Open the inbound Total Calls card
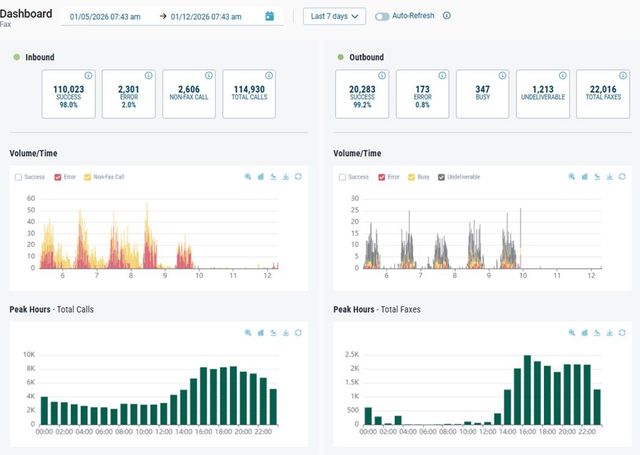The image size is (640, 455). click(249, 94)
